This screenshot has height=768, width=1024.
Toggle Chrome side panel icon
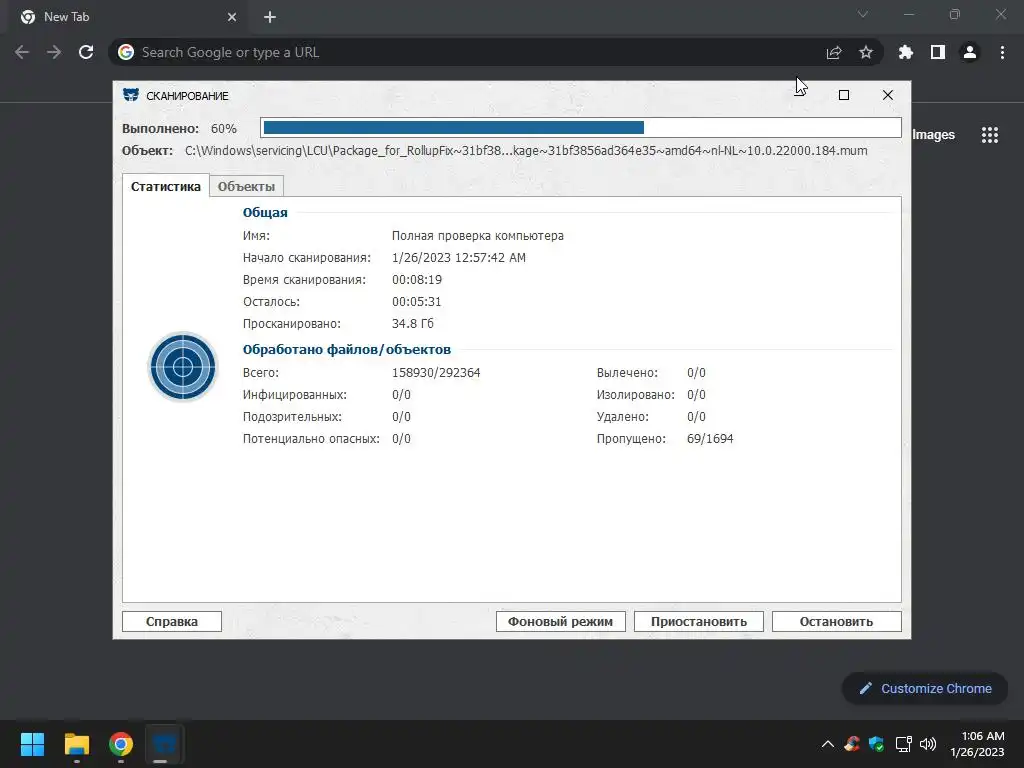(938, 52)
